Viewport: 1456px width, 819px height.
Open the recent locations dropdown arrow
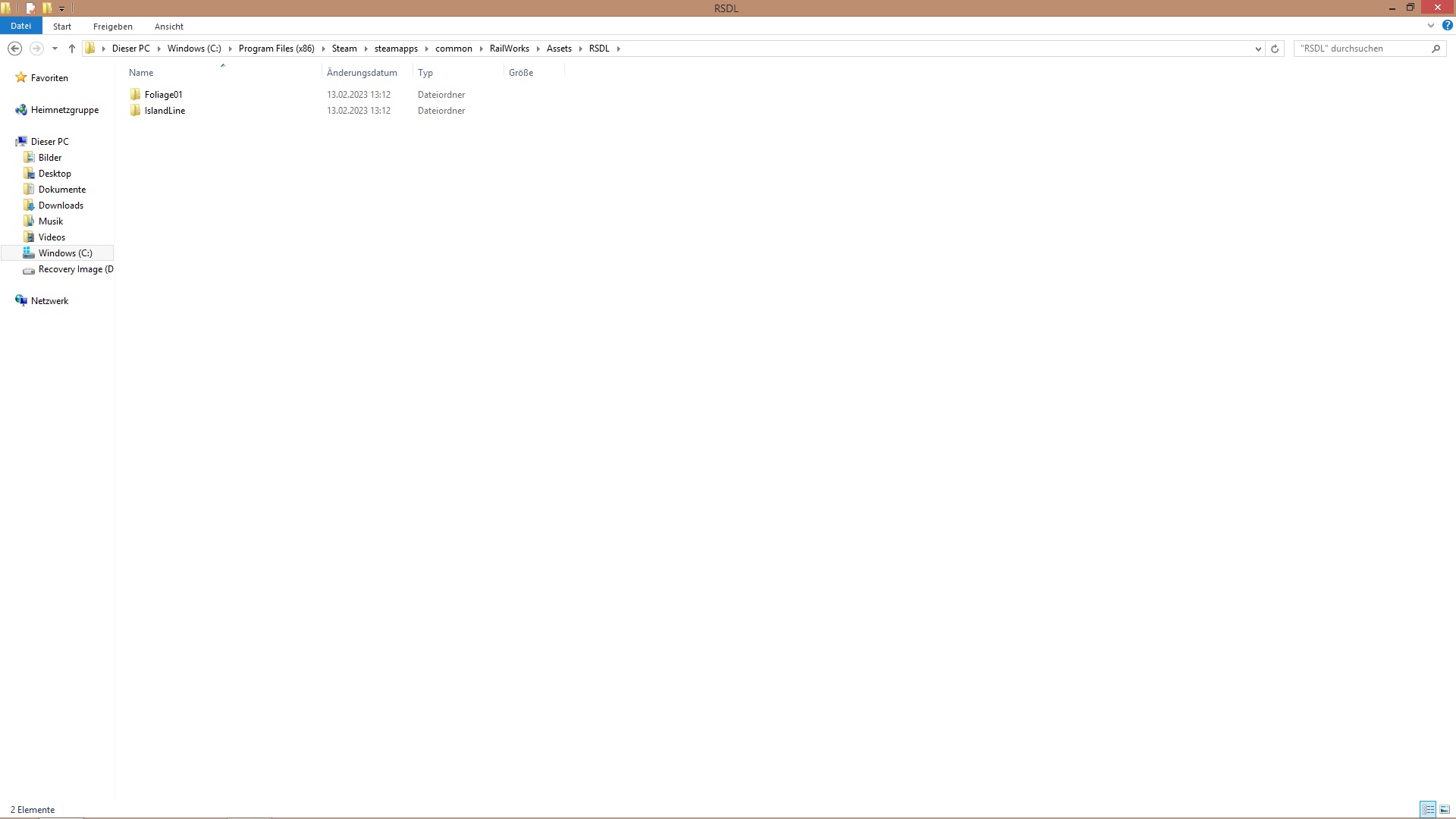click(55, 49)
